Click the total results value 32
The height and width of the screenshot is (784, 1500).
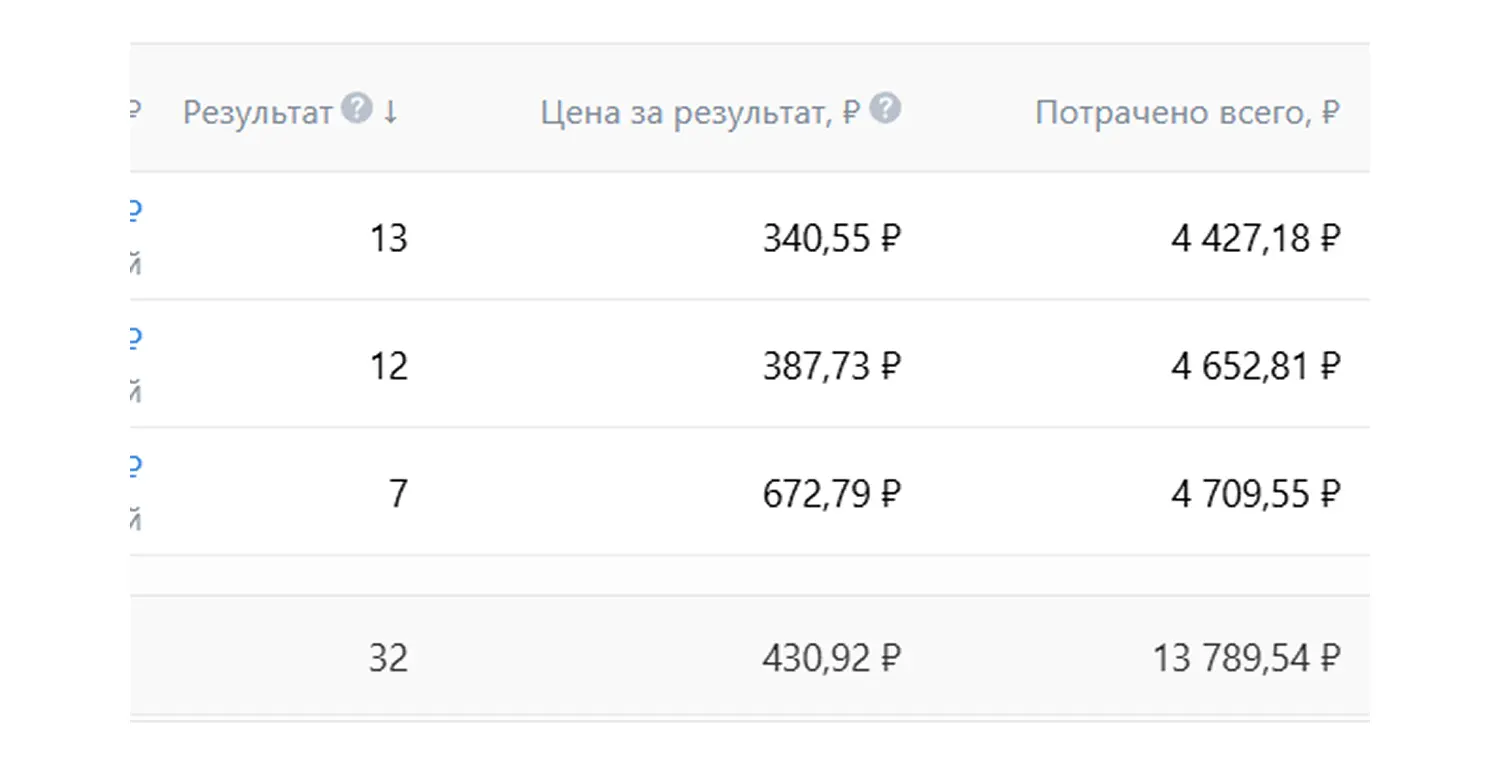[388, 658]
